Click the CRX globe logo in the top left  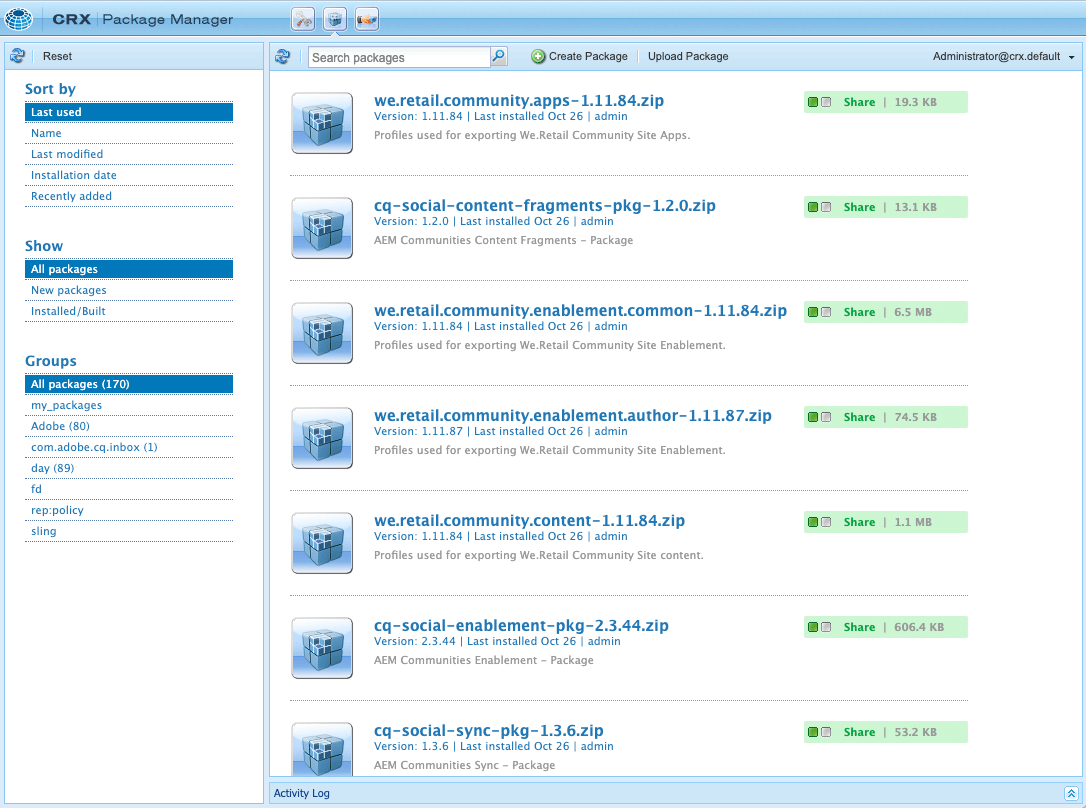[18, 18]
